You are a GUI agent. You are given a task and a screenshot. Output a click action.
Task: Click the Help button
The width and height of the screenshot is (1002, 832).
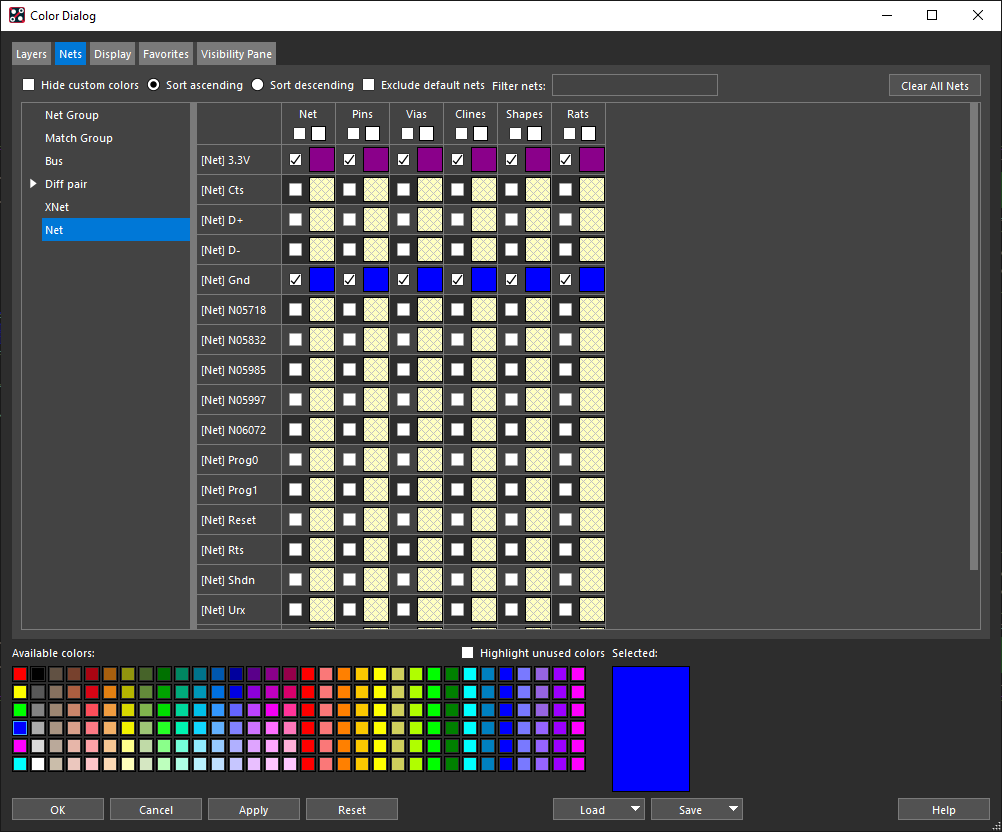[x=943, y=810]
